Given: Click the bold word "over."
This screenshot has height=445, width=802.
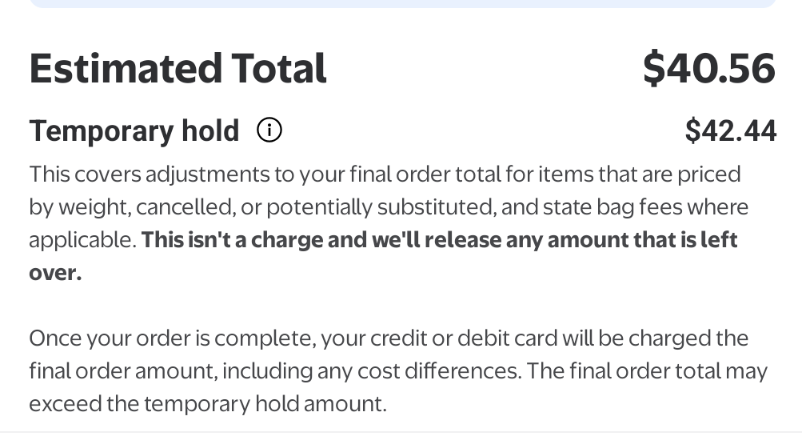Looking at the screenshot, I should [55, 274].
